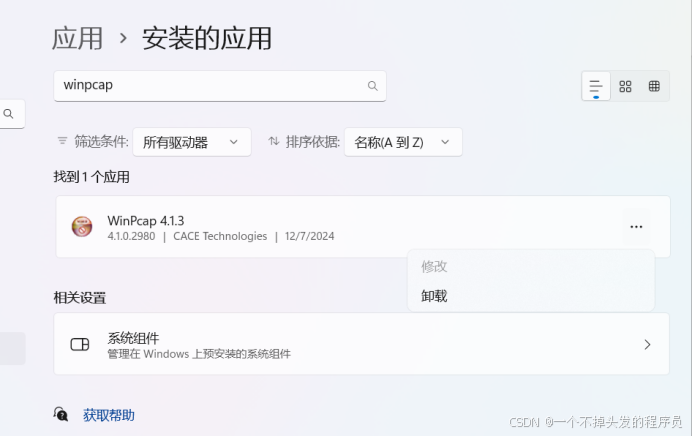Go back to 应用 breadcrumb

[x=78, y=38]
